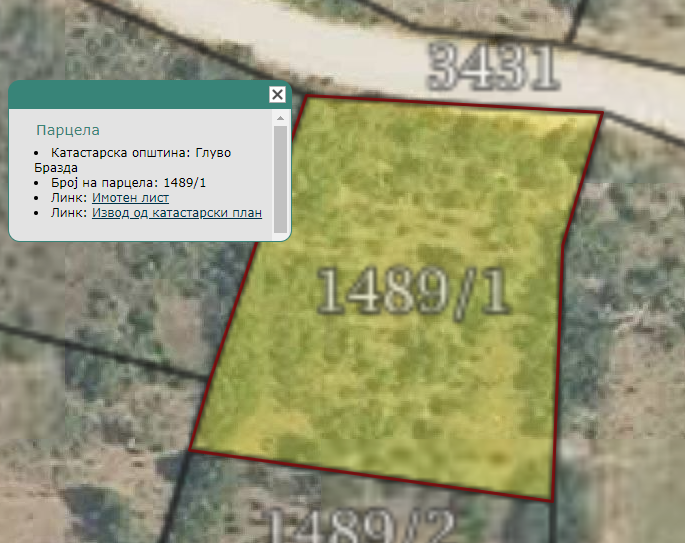Click Катастарска општина: Глуво Бразда text

pyautogui.click(x=132, y=160)
